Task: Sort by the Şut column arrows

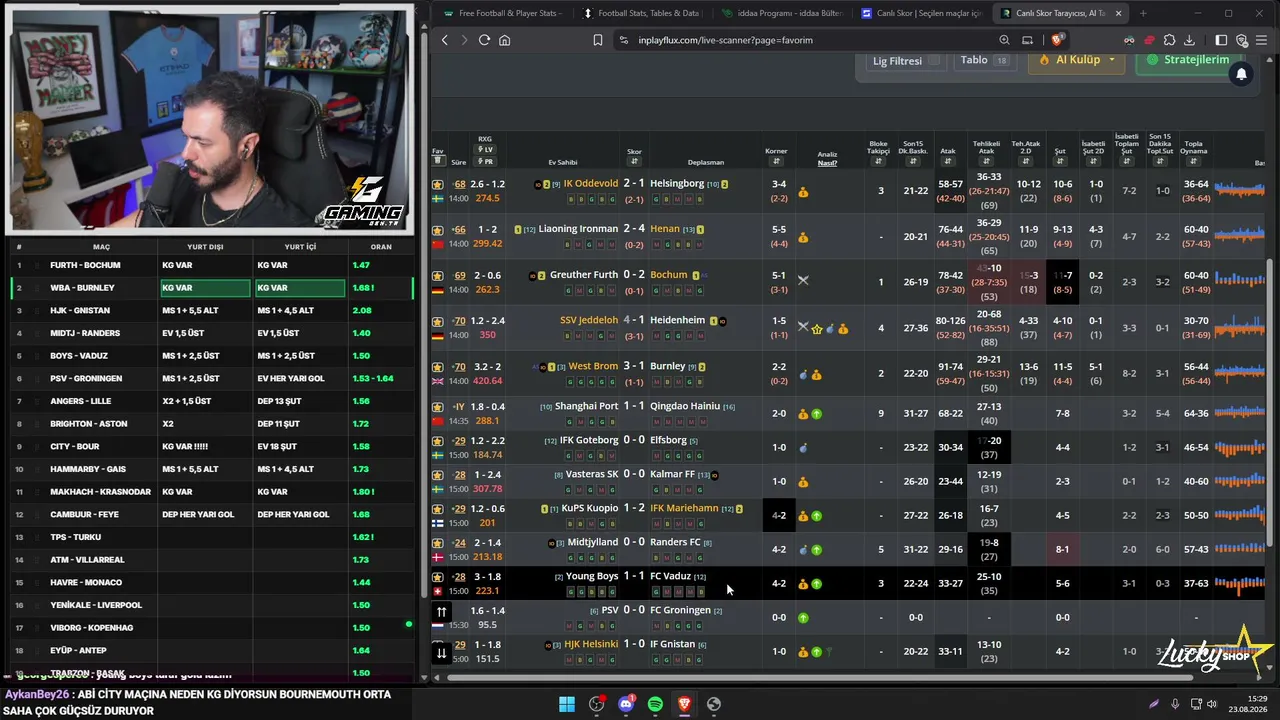Action: [1060, 161]
